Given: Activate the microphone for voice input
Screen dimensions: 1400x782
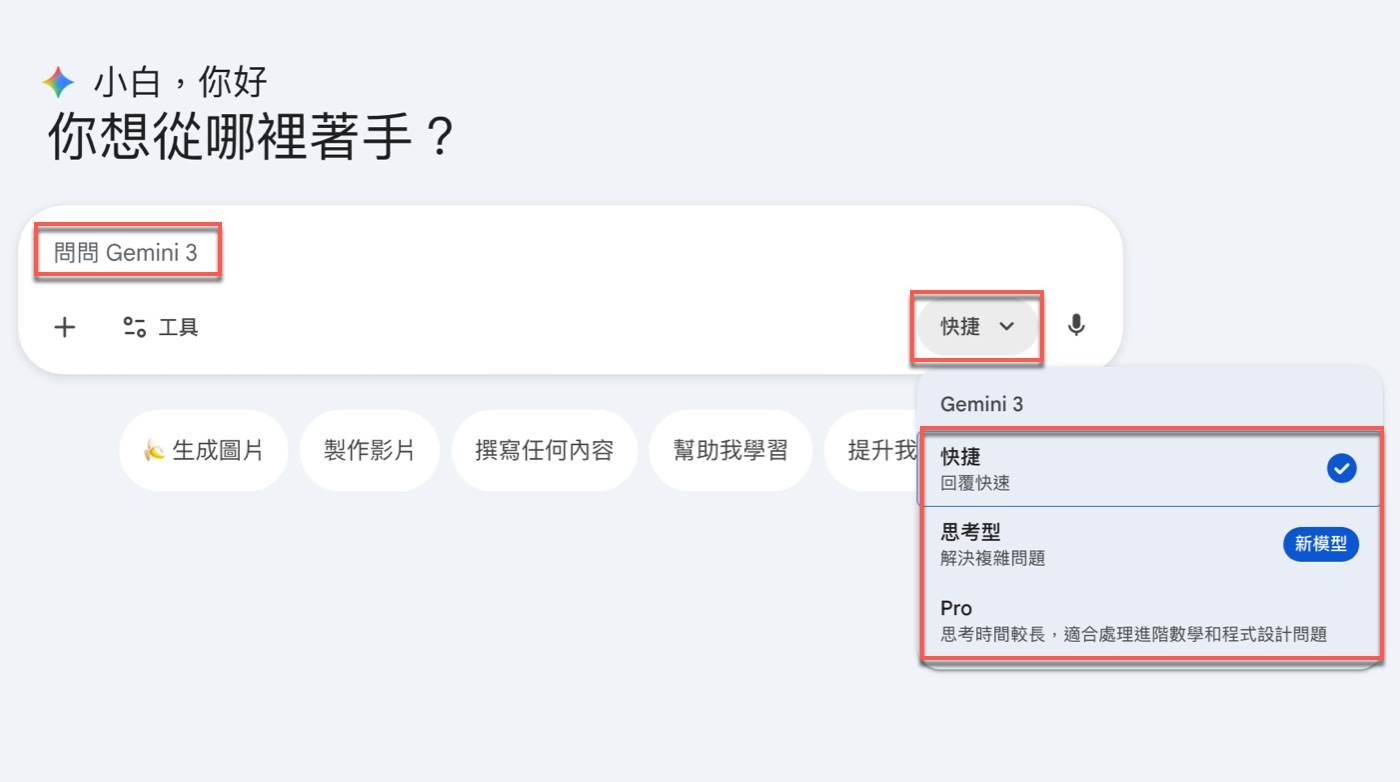Looking at the screenshot, I should tap(1077, 325).
